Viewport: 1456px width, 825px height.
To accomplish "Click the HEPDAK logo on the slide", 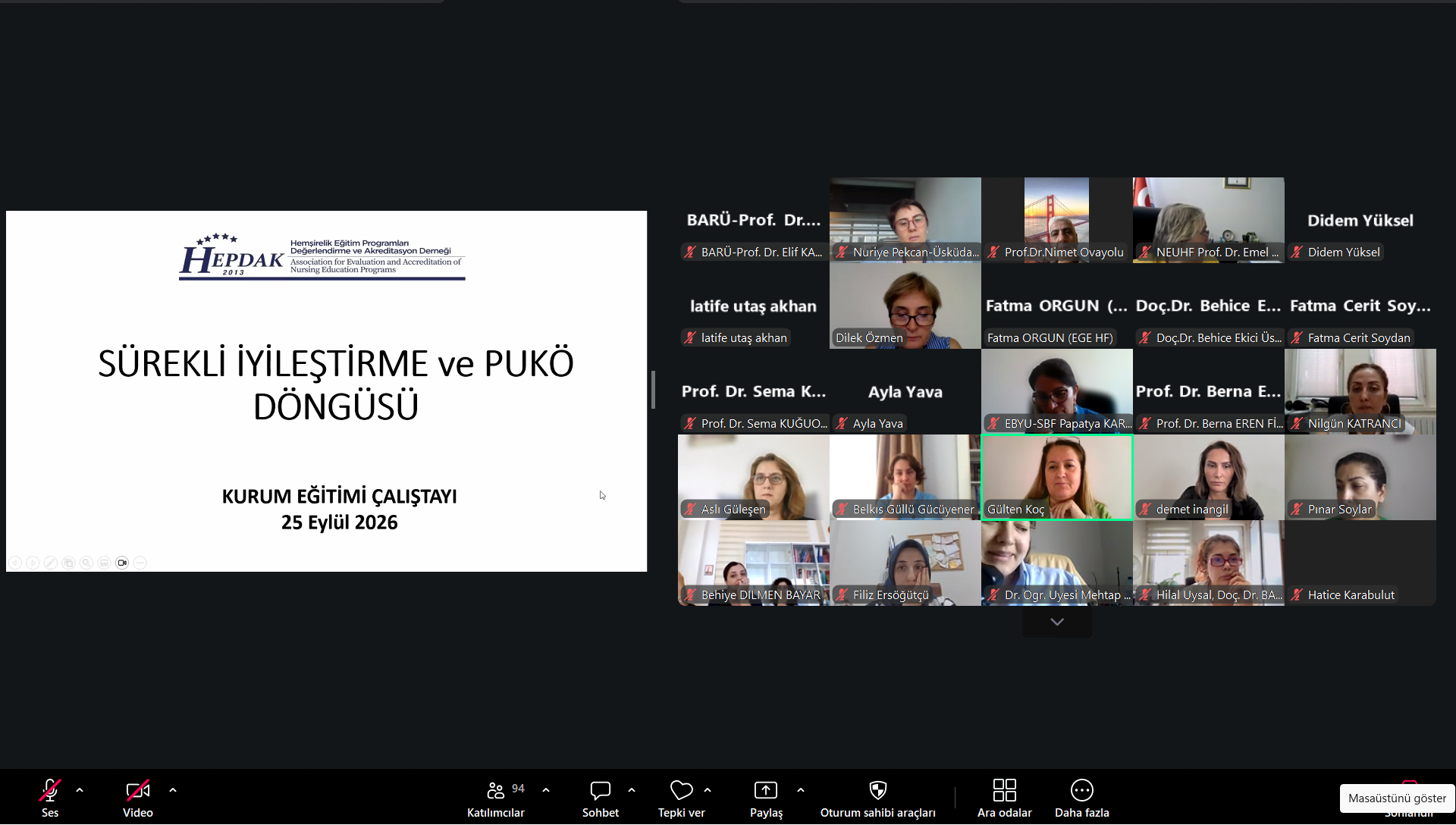I will (x=322, y=256).
